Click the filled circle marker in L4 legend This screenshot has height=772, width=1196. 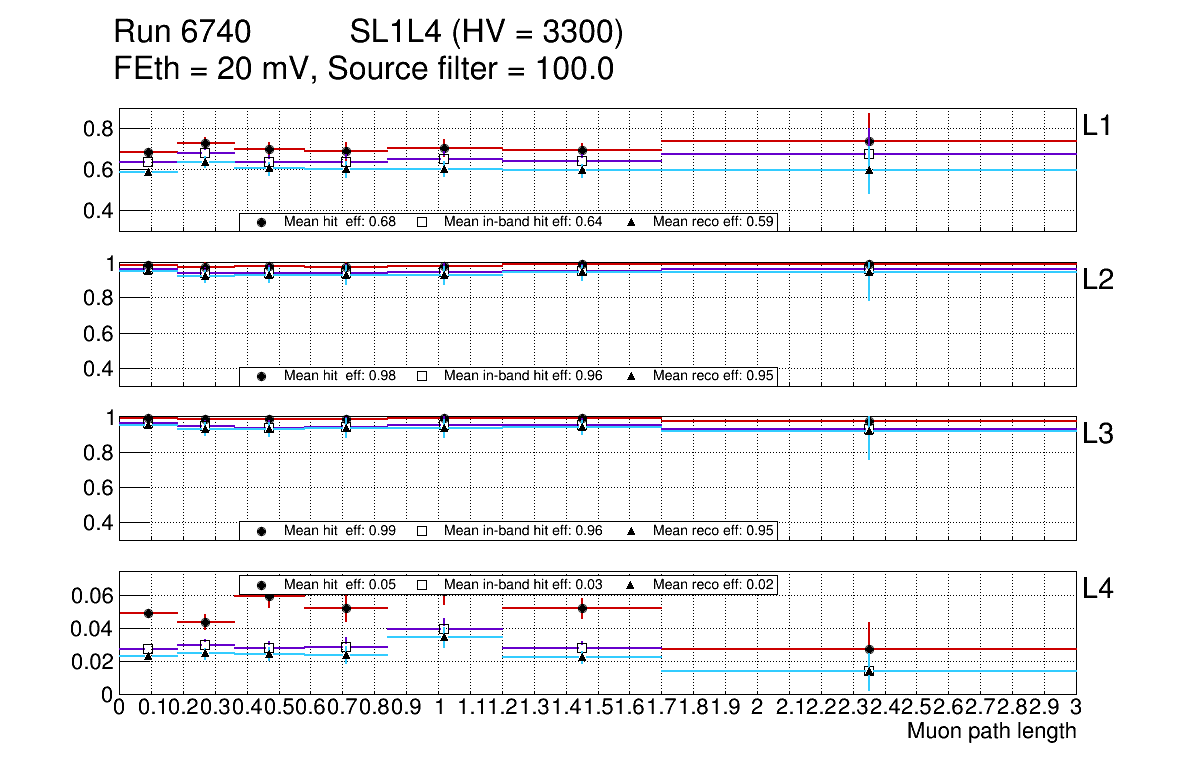[262, 584]
